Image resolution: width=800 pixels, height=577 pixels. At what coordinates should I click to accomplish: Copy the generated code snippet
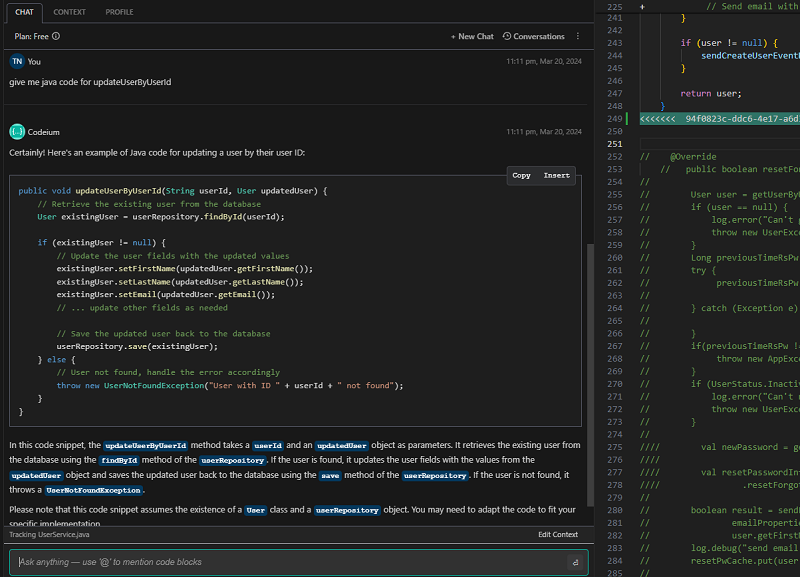point(521,175)
